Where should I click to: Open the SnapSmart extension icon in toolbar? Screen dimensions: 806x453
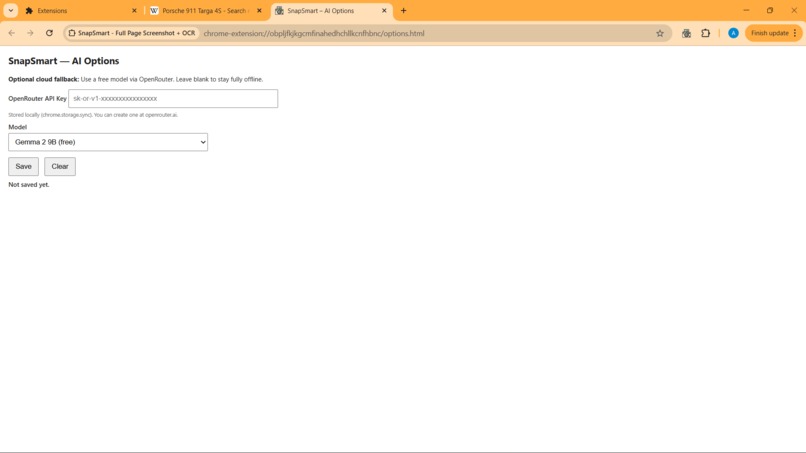686,33
